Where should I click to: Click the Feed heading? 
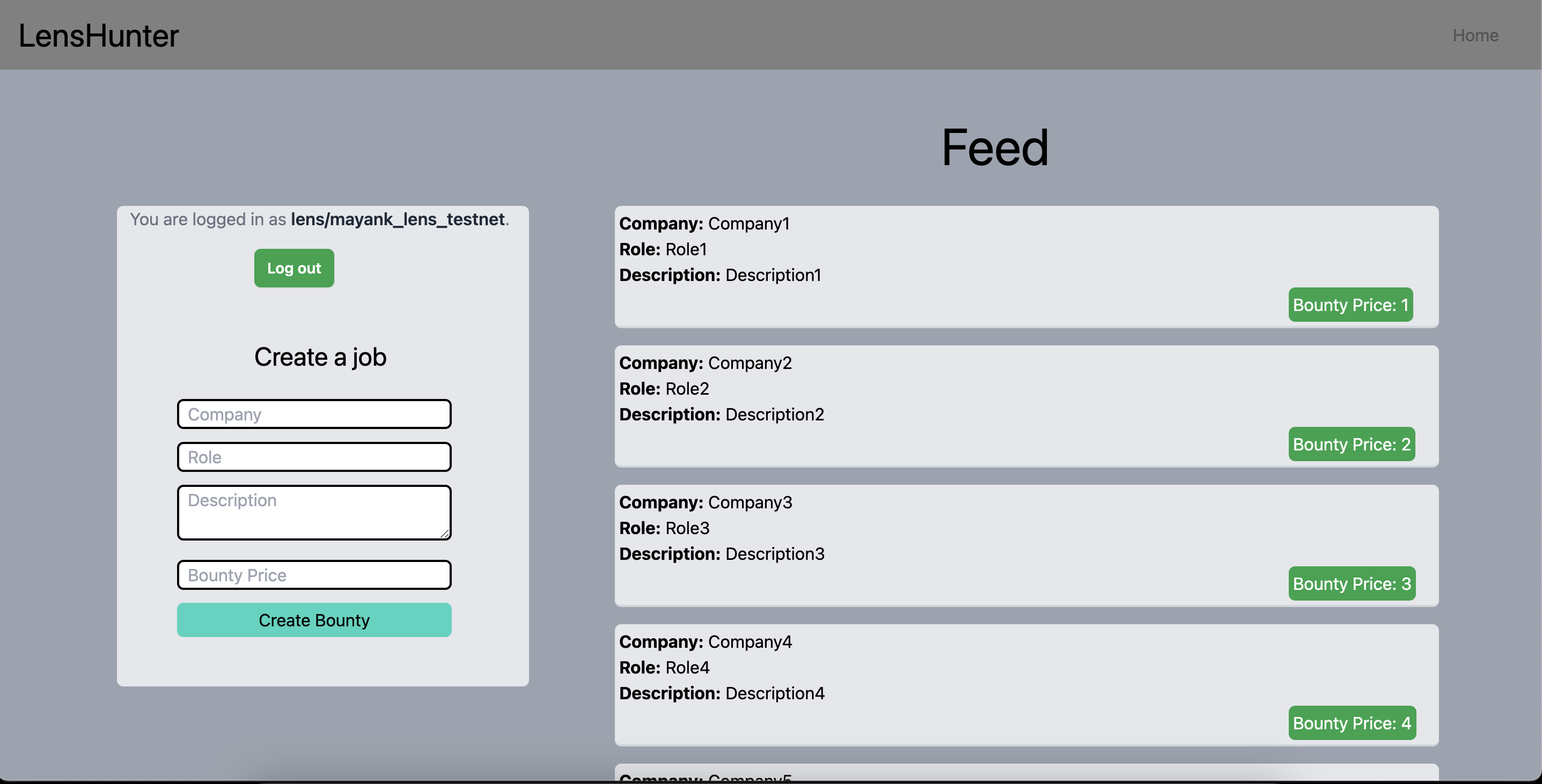pyautogui.click(x=995, y=148)
